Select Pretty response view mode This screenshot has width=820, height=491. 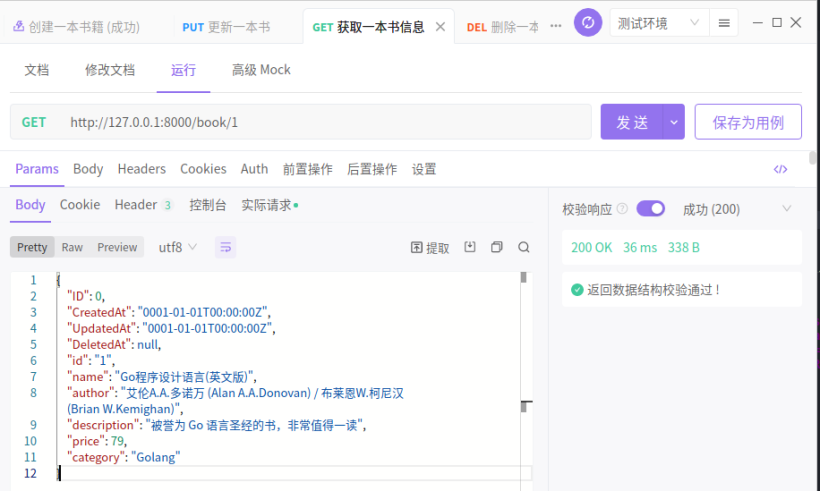32,247
